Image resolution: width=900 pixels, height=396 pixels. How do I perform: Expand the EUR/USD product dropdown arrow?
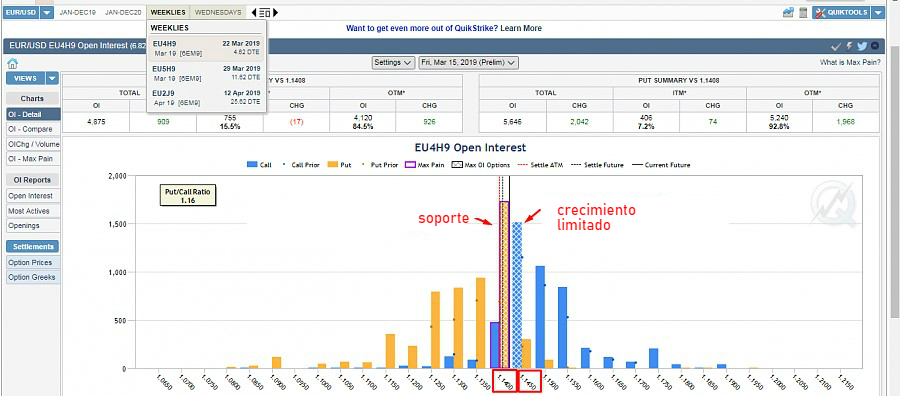tap(48, 13)
